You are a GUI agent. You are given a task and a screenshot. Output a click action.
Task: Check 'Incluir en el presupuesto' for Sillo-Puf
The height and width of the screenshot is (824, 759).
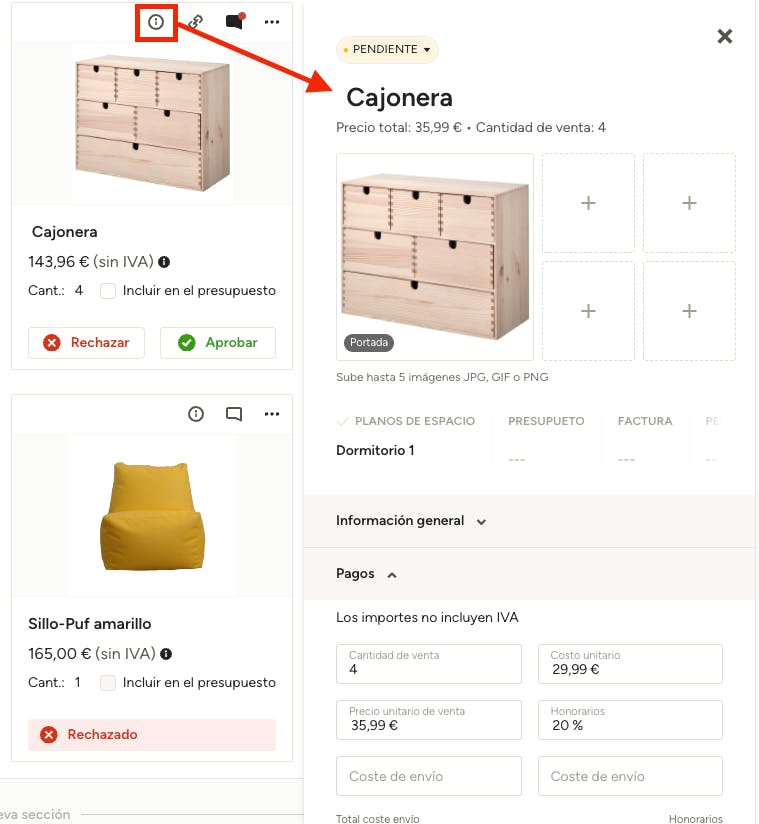pyautogui.click(x=108, y=683)
